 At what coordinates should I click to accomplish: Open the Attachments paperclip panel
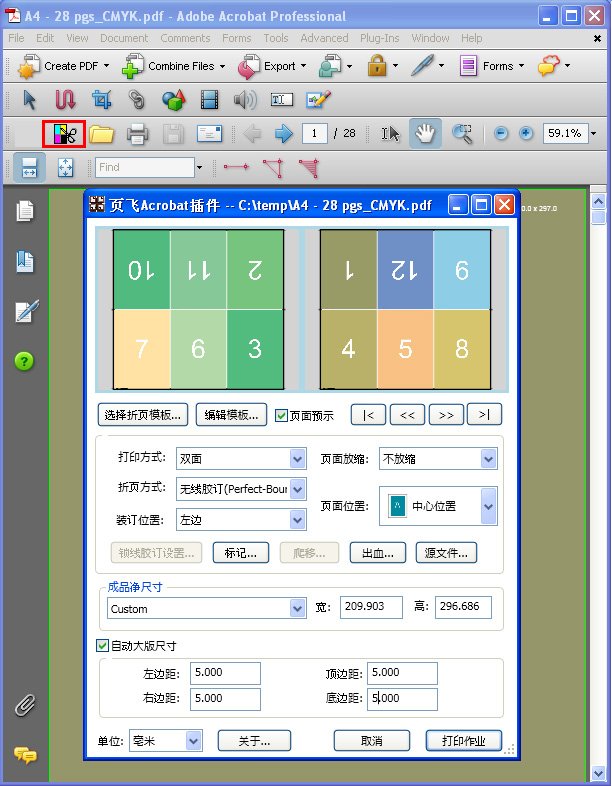pos(25,705)
